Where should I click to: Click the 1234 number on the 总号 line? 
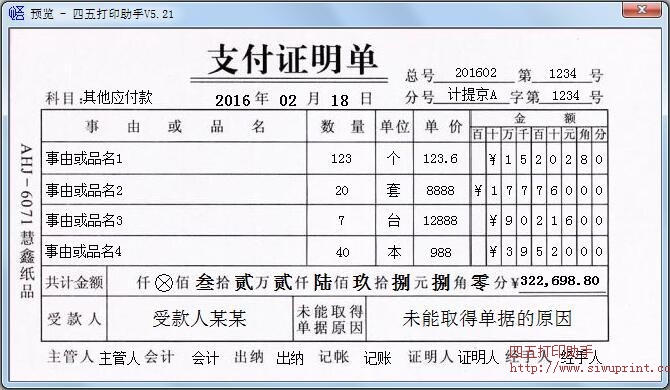click(x=562, y=74)
